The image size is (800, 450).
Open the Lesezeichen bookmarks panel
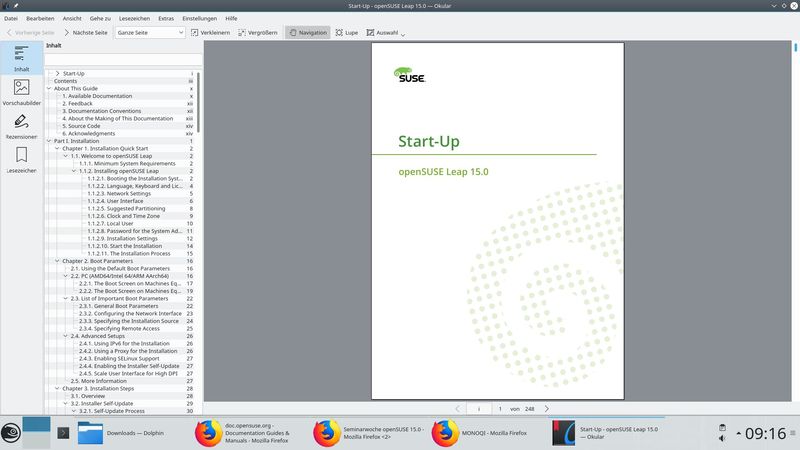tap(21, 160)
